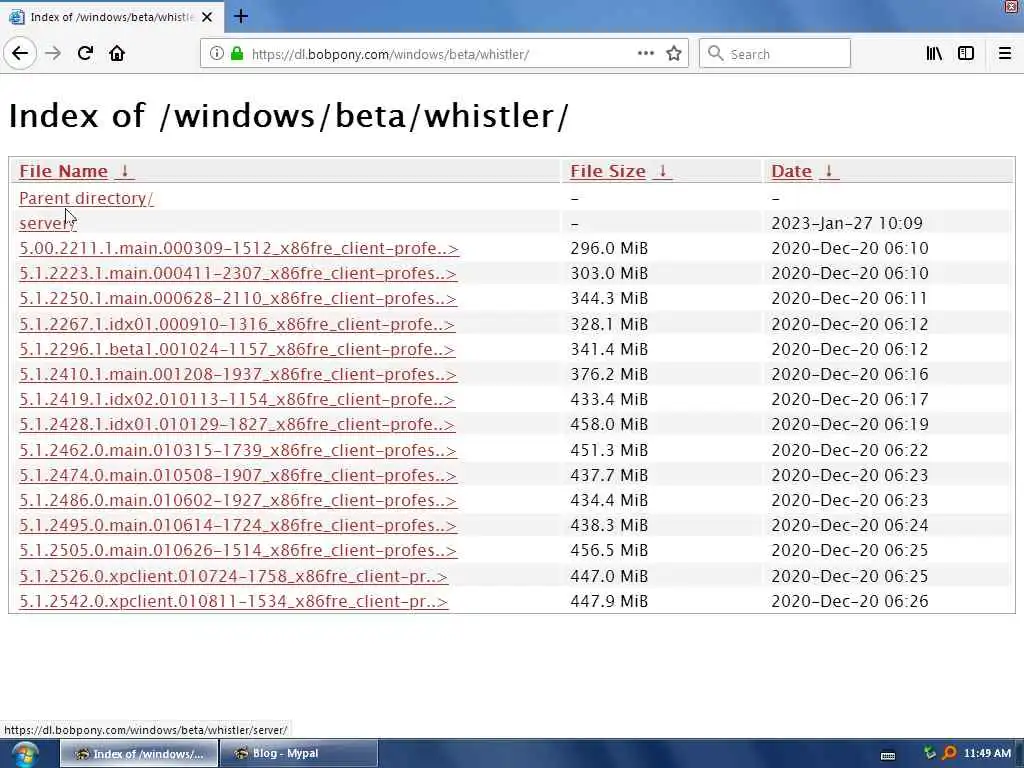Viewport: 1024px width, 768px height.
Task: Bookmark this page with the star
Action: [x=674, y=54]
